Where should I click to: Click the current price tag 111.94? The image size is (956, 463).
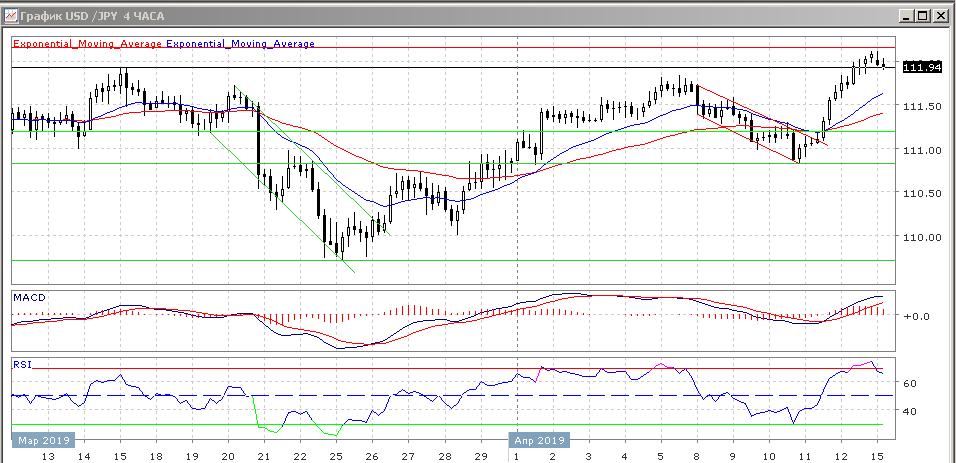click(x=921, y=67)
